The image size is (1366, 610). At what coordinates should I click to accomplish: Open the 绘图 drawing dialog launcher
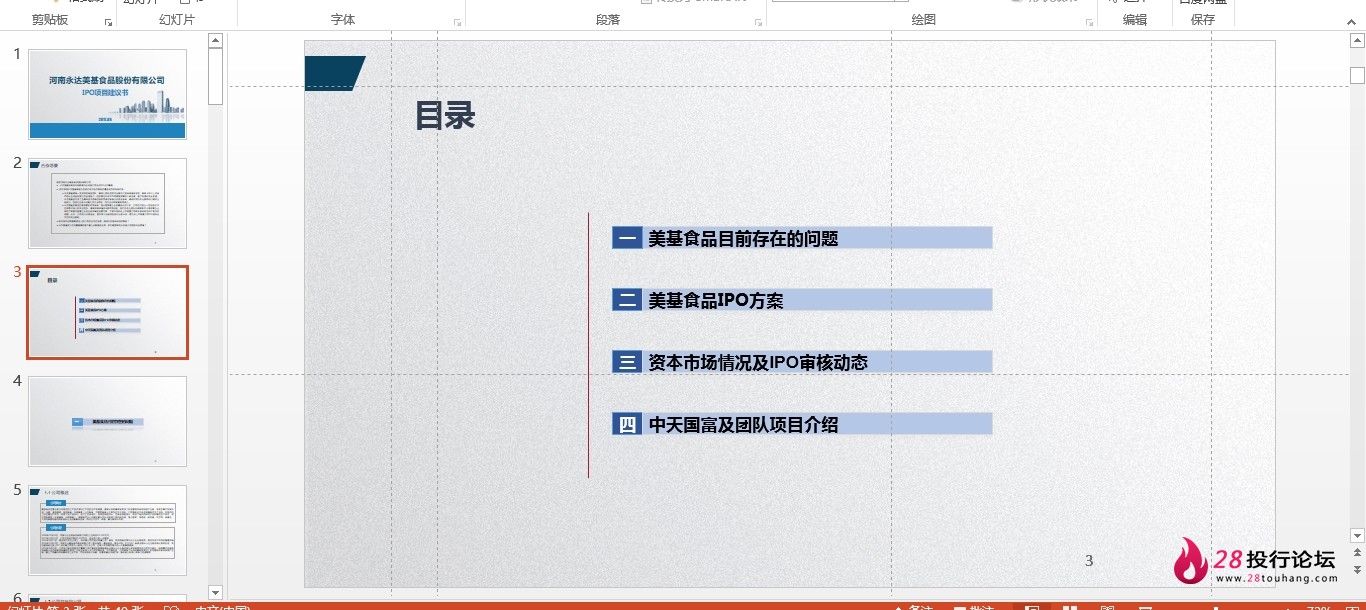tap(1089, 21)
